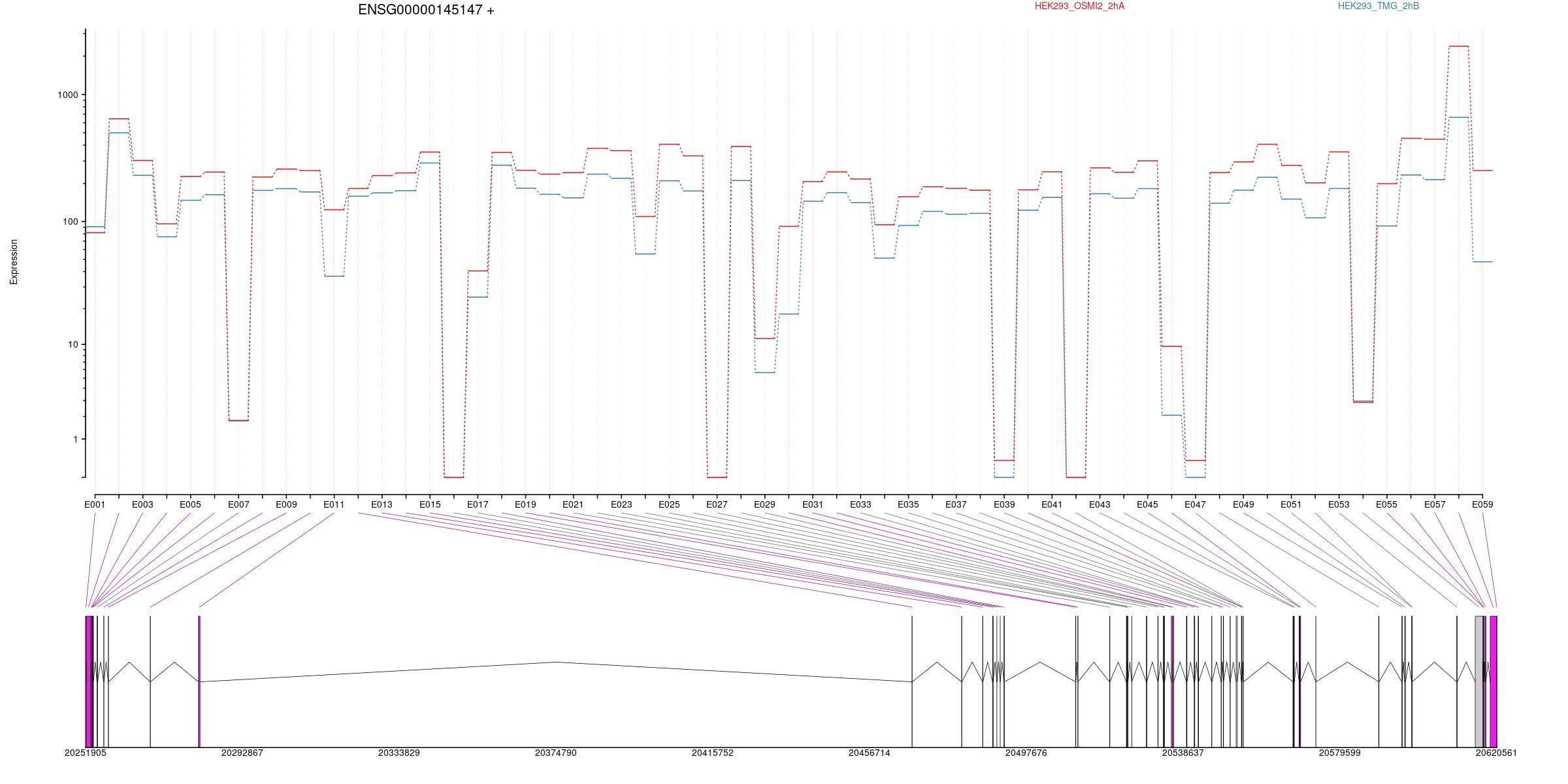Click the exon label E055
1568x784 pixels.
[1386, 504]
